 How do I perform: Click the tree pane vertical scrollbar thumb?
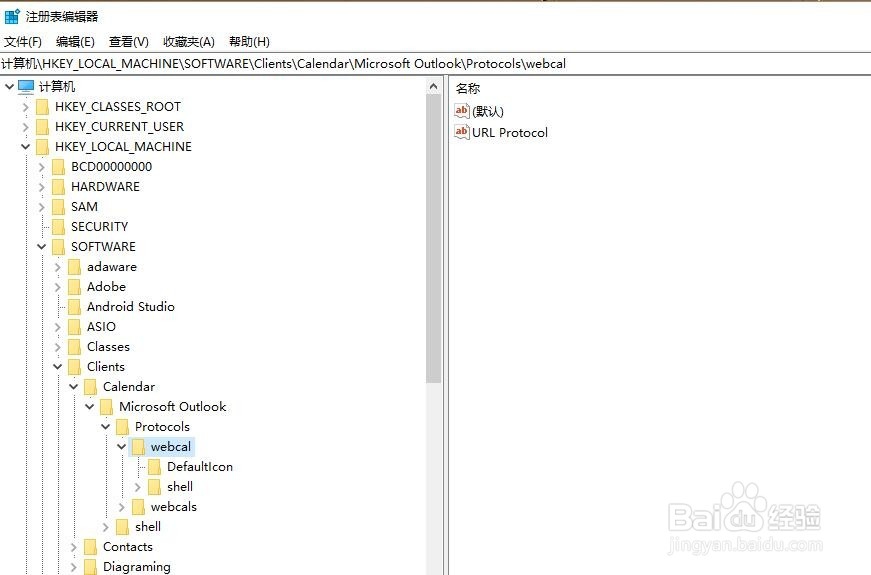434,238
